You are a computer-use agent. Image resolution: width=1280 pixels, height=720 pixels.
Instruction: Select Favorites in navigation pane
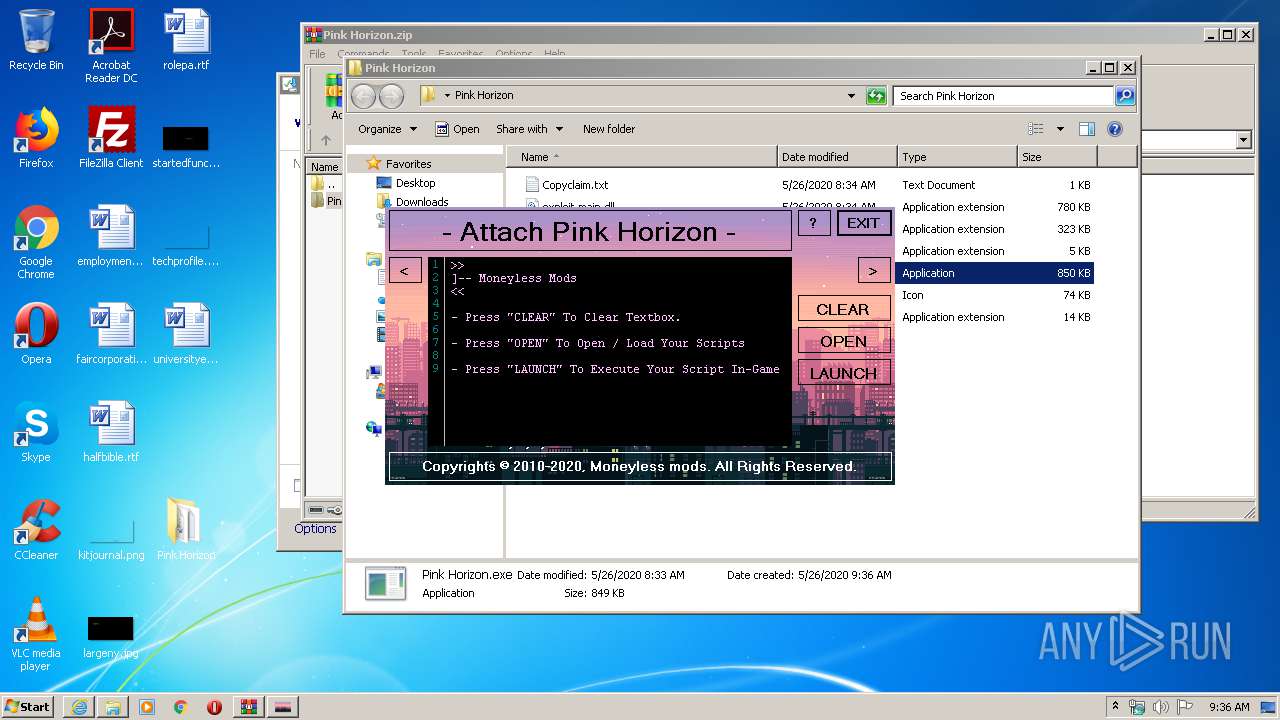tap(408, 164)
